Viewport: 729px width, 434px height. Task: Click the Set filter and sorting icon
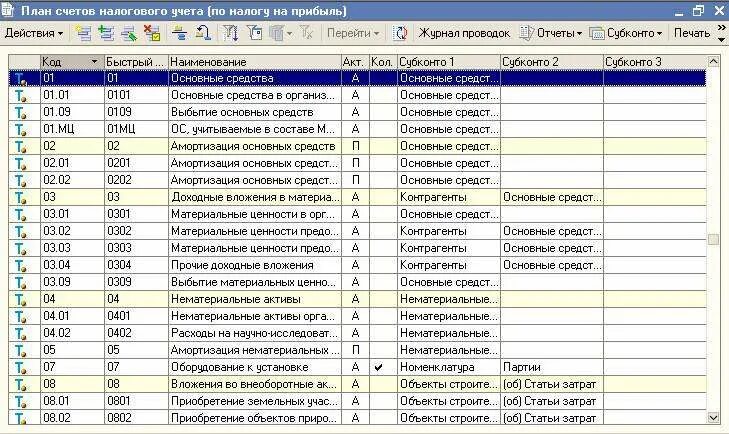click(231, 33)
